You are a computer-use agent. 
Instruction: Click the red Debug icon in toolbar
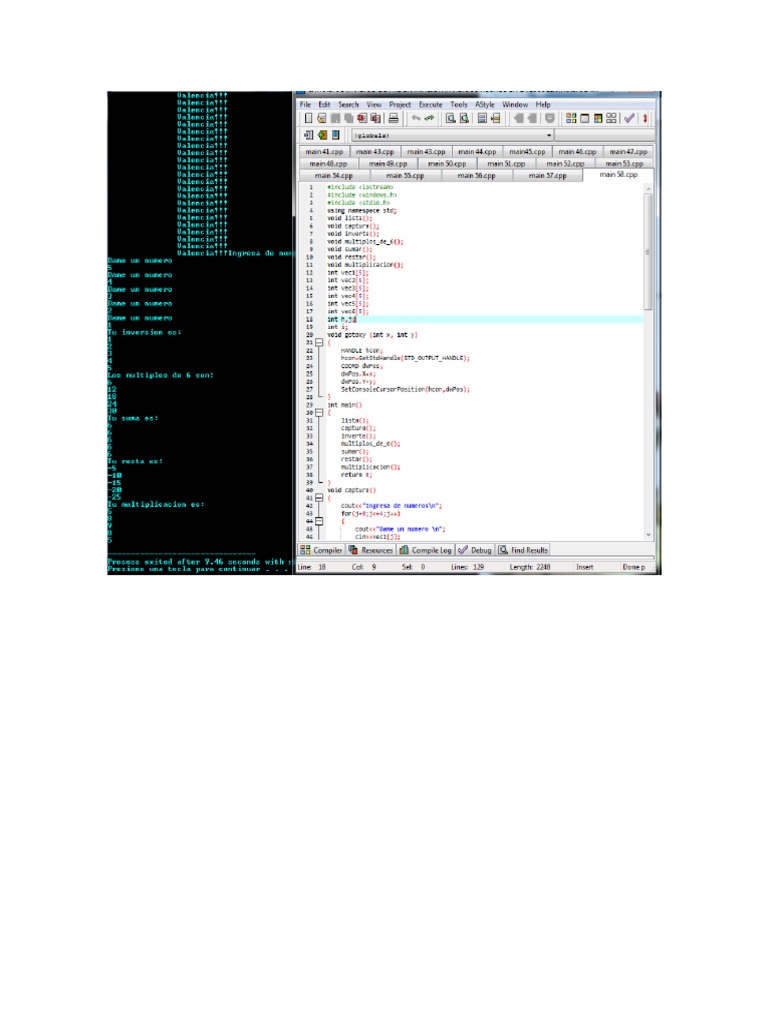click(645, 118)
